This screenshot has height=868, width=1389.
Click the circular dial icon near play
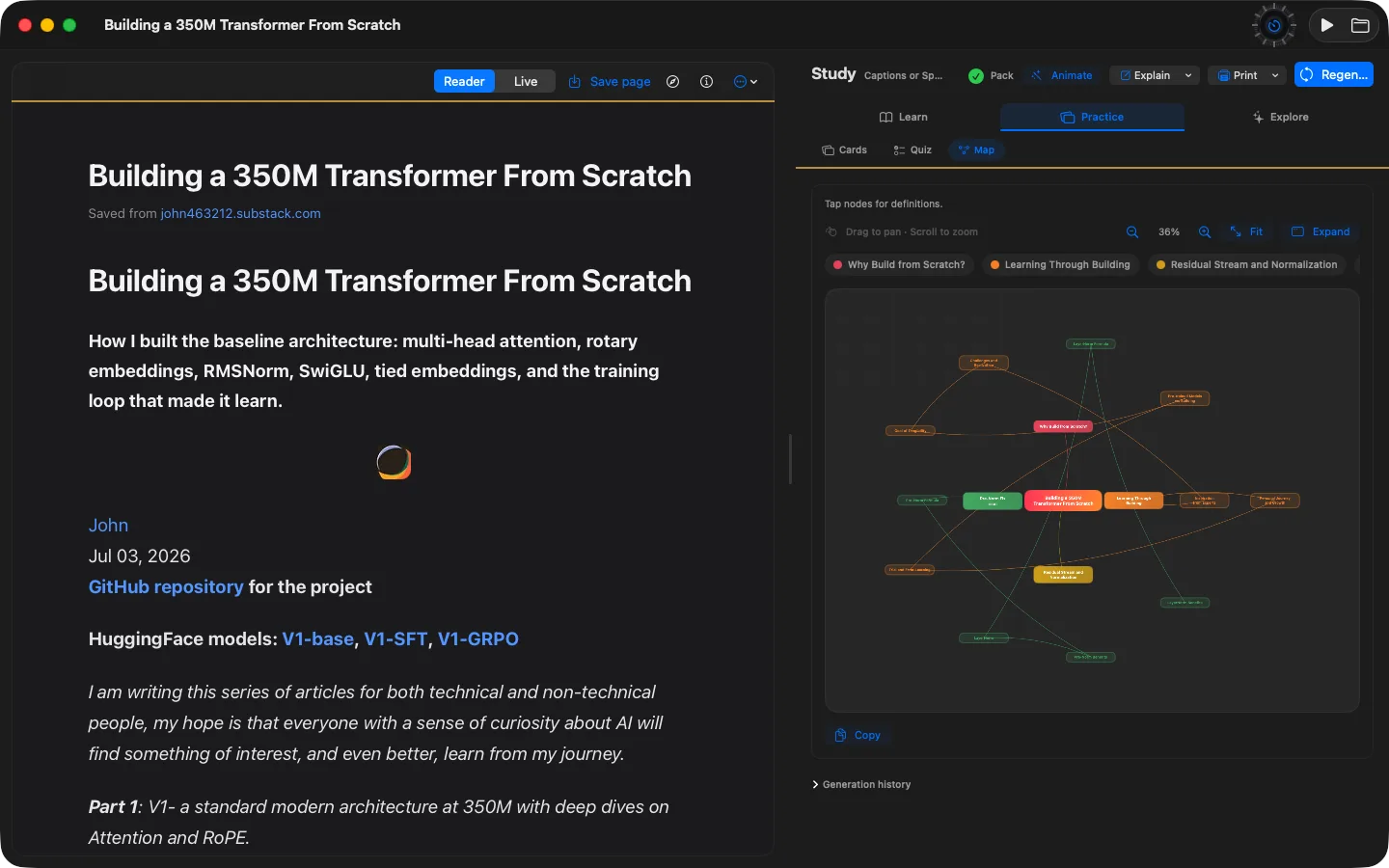point(1274,26)
